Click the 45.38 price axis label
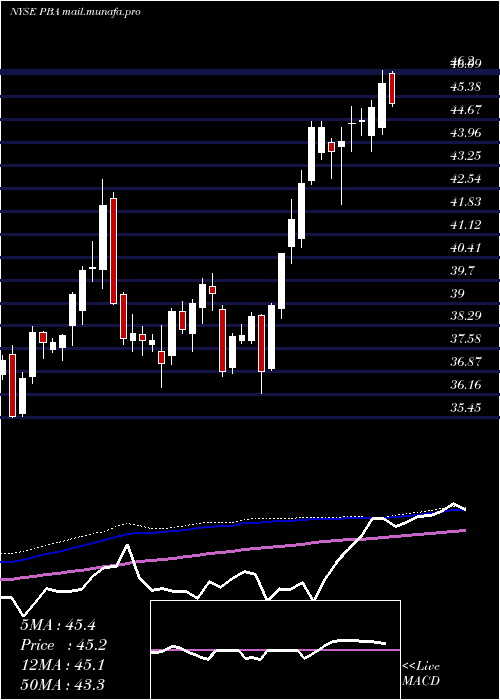This screenshot has width=500, height=700. pos(465,87)
